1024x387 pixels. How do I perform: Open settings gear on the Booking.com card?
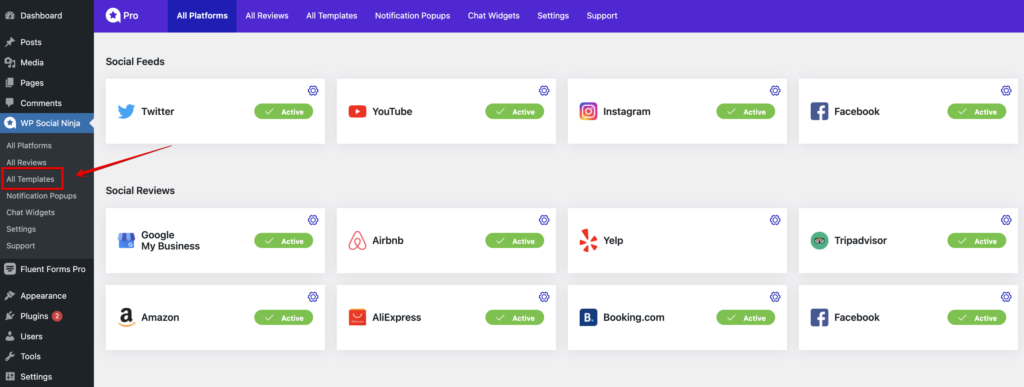coord(775,297)
